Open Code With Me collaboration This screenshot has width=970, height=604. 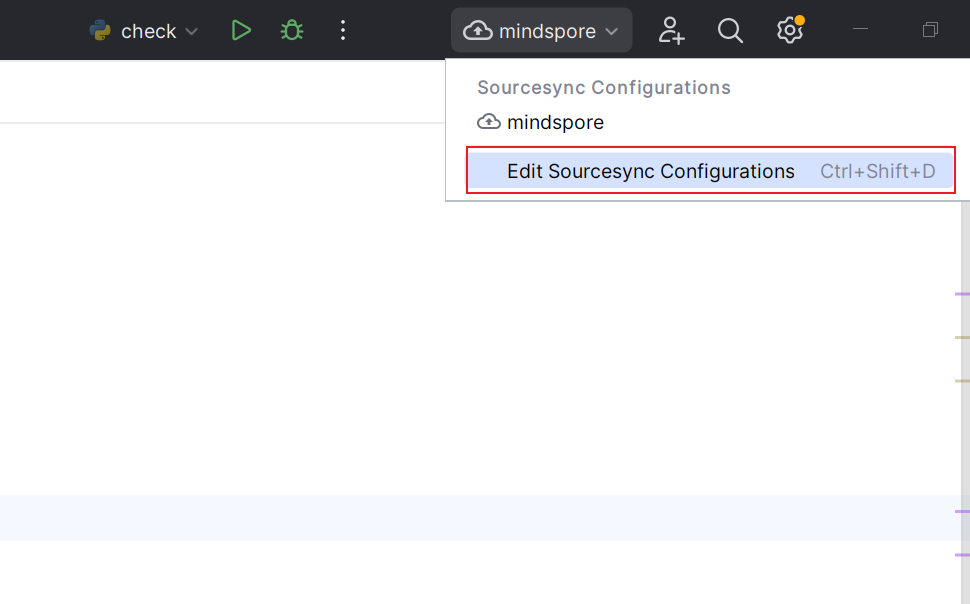[671, 30]
